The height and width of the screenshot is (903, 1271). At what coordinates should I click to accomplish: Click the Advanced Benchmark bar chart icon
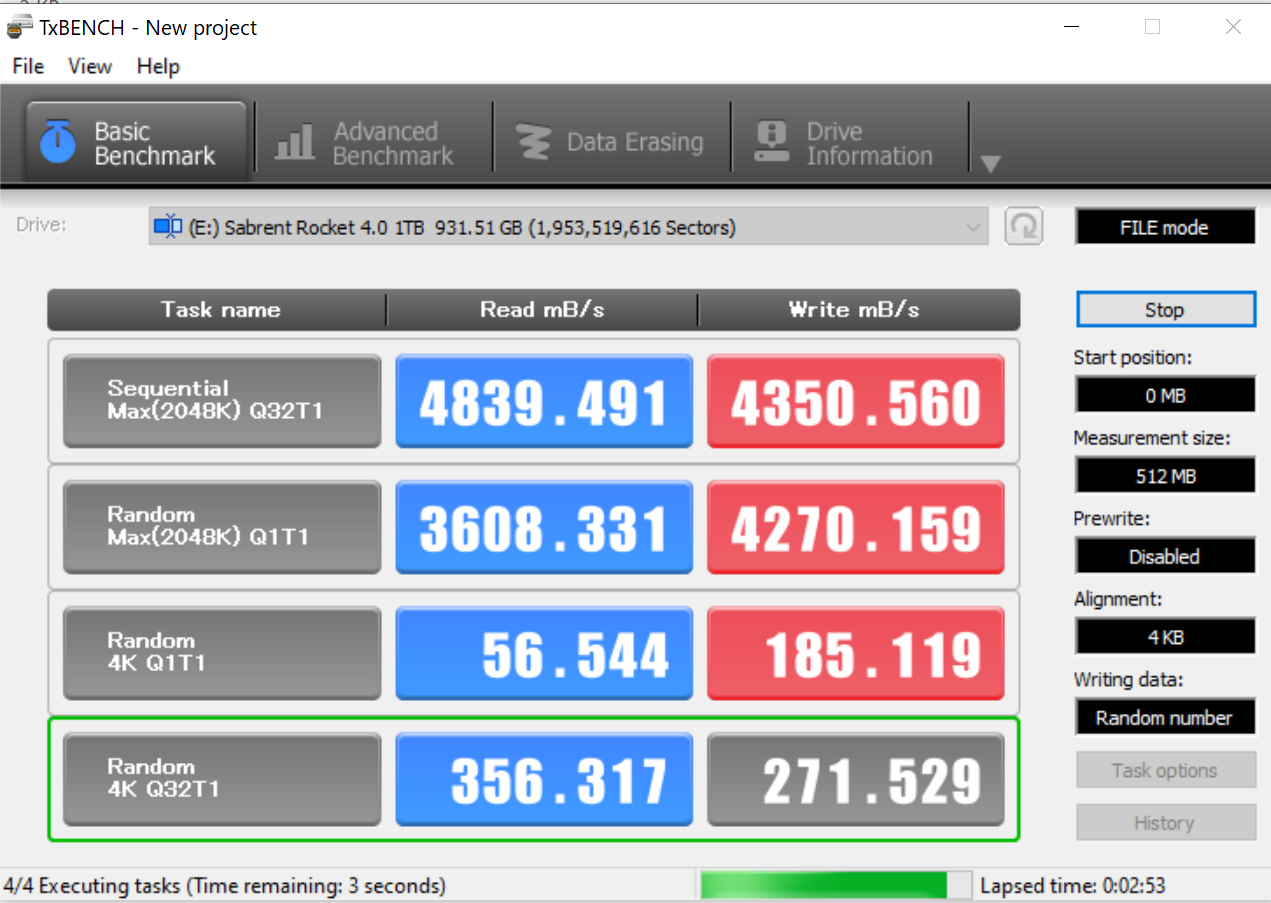coord(294,143)
